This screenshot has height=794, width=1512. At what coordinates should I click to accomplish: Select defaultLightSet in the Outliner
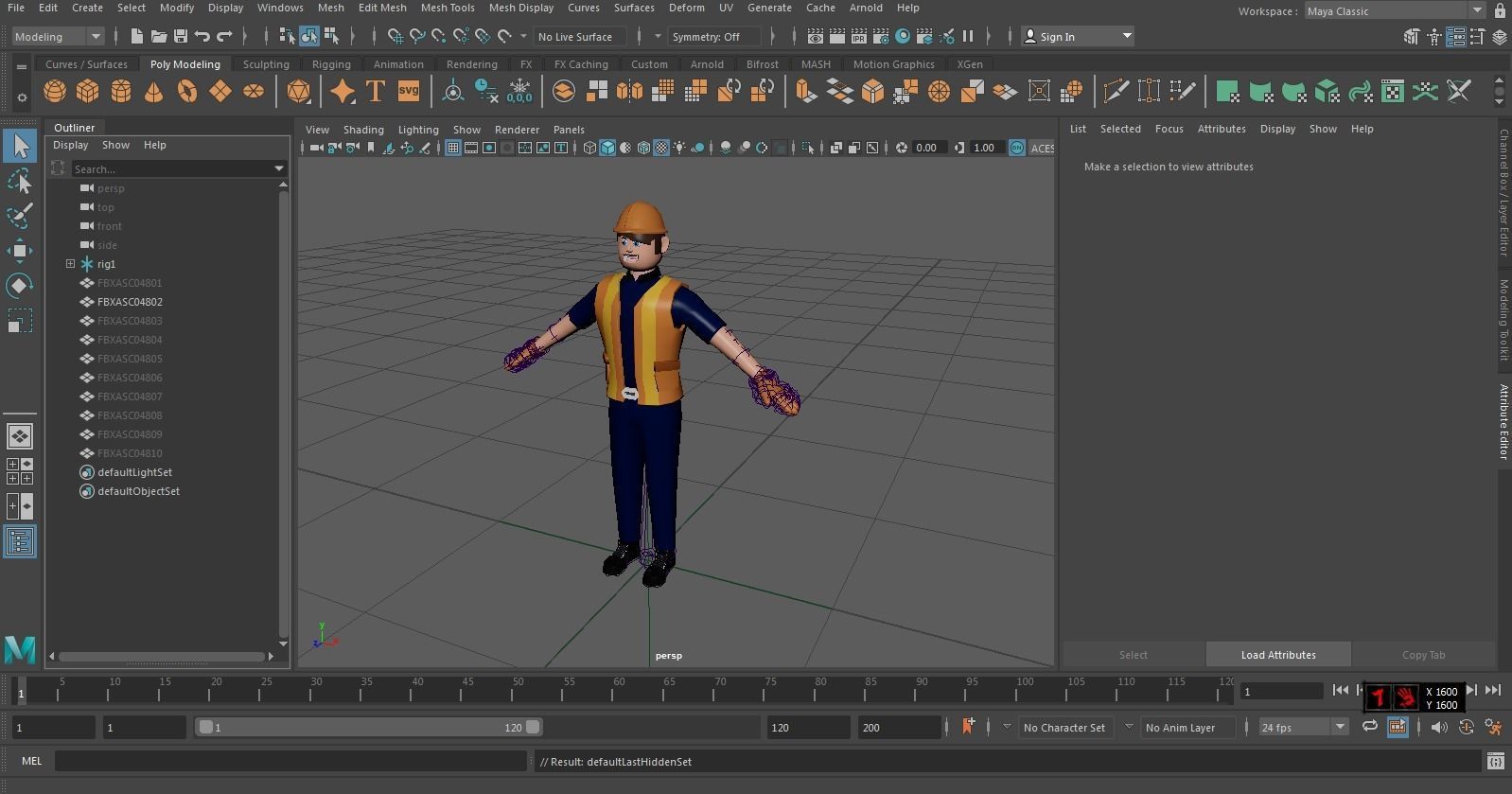click(134, 472)
